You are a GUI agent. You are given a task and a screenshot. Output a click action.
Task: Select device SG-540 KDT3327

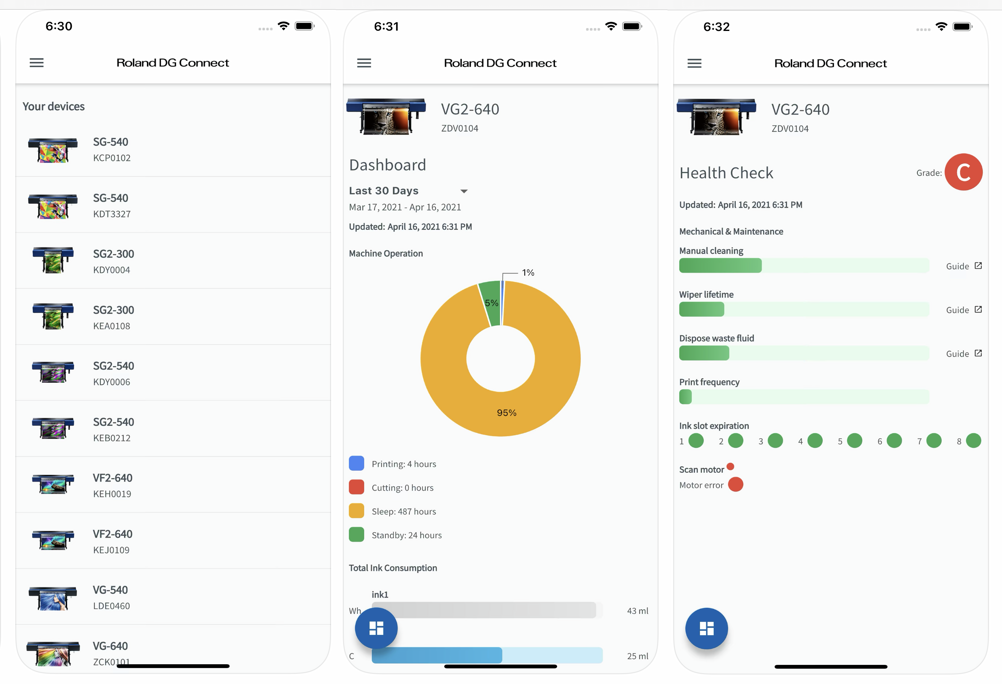tap(173, 205)
